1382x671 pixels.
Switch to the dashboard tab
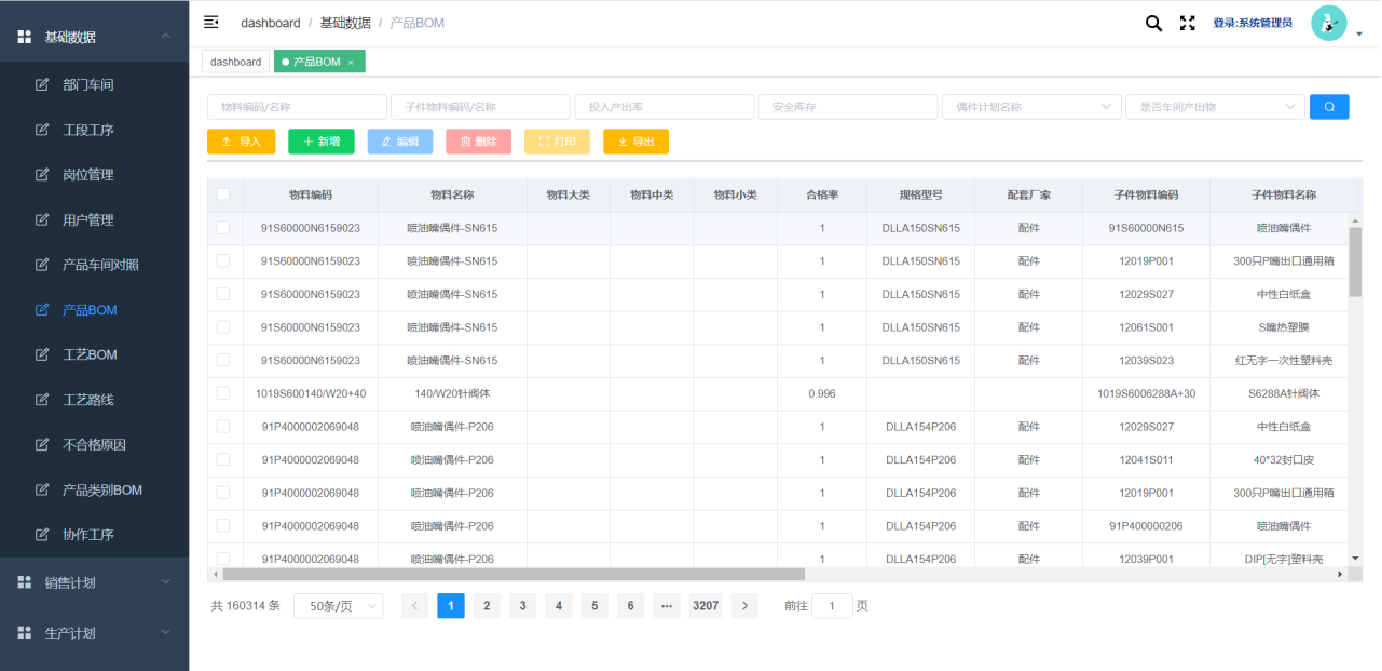pos(236,62)
